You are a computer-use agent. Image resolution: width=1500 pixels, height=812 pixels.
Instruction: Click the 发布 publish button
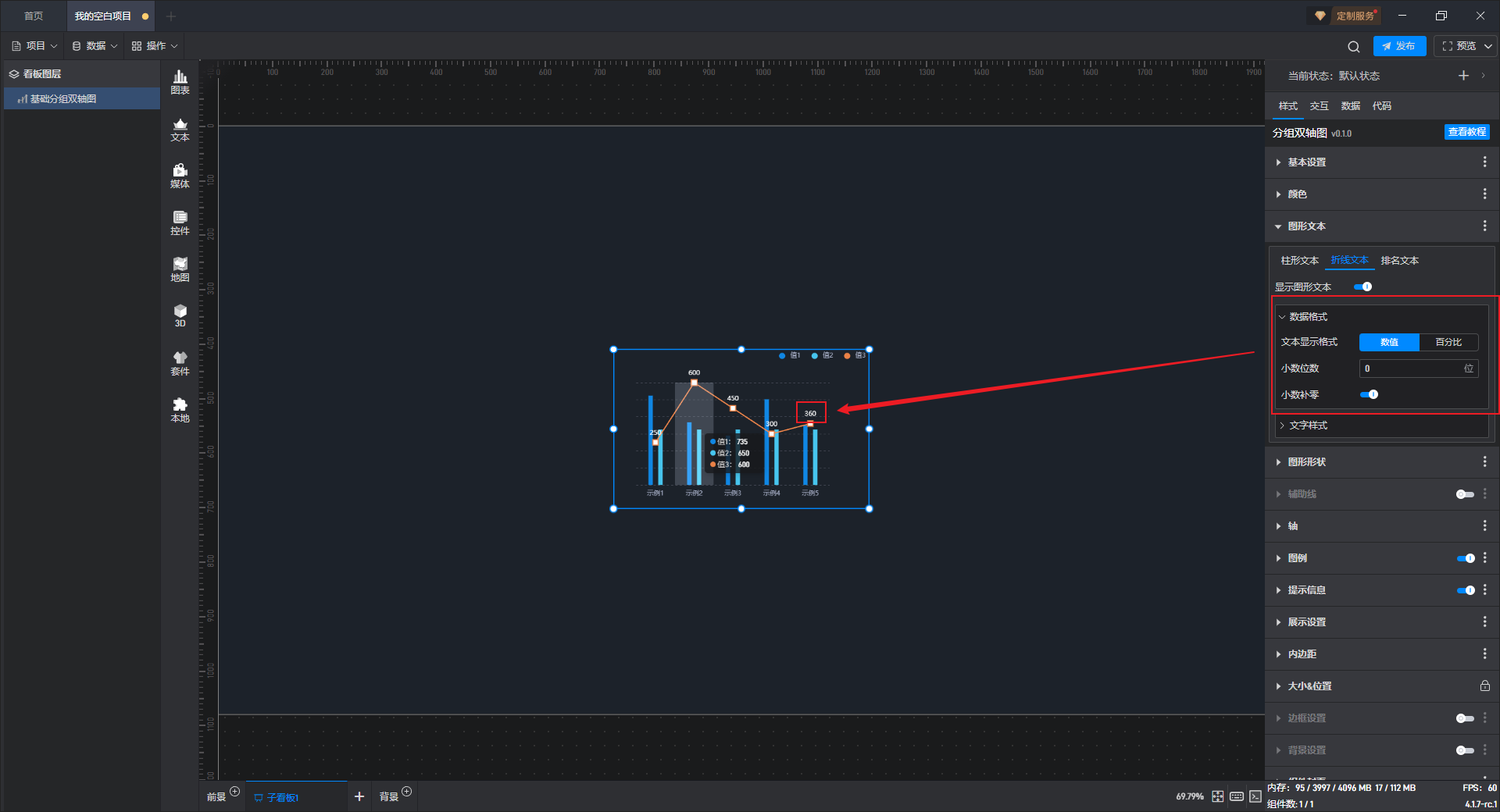tap(1399, 46)
